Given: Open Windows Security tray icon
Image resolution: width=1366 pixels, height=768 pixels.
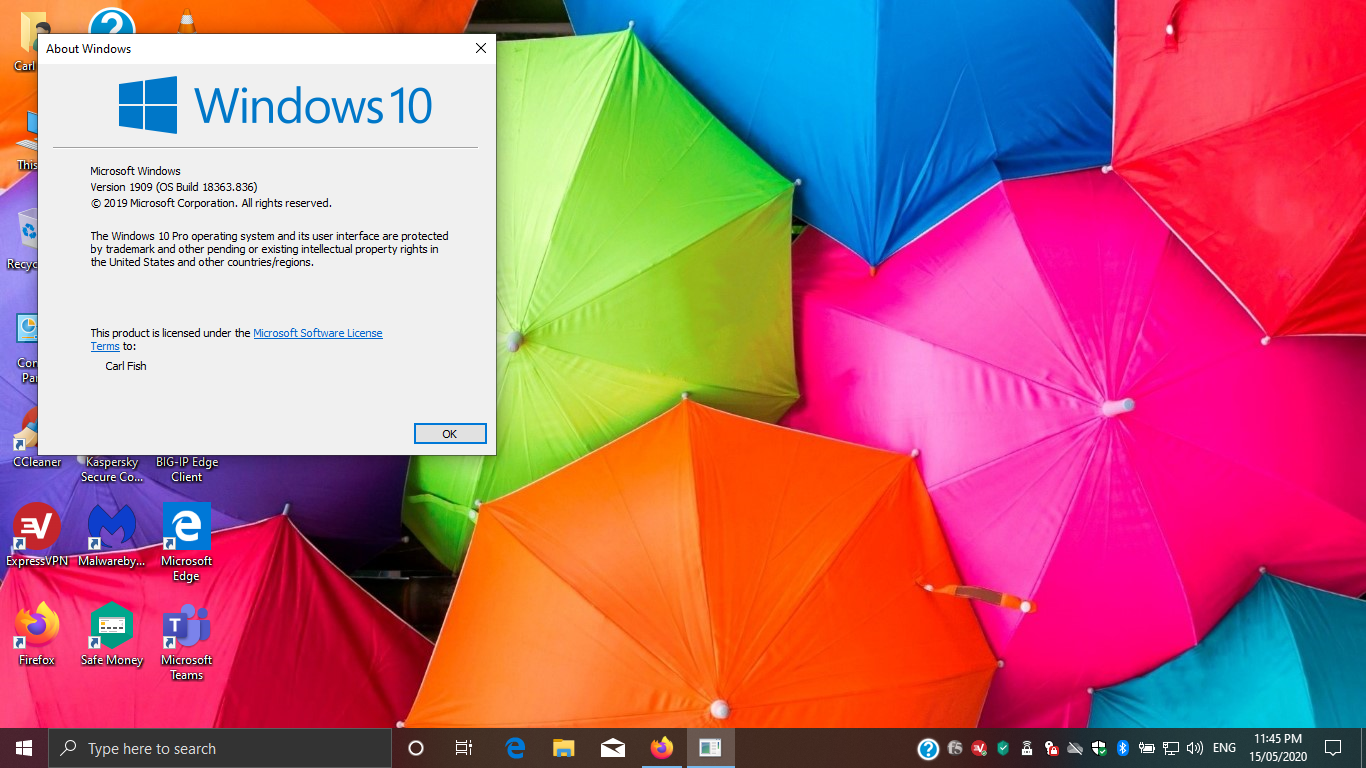Looking at the screenshot, I should coord(1099,748).
